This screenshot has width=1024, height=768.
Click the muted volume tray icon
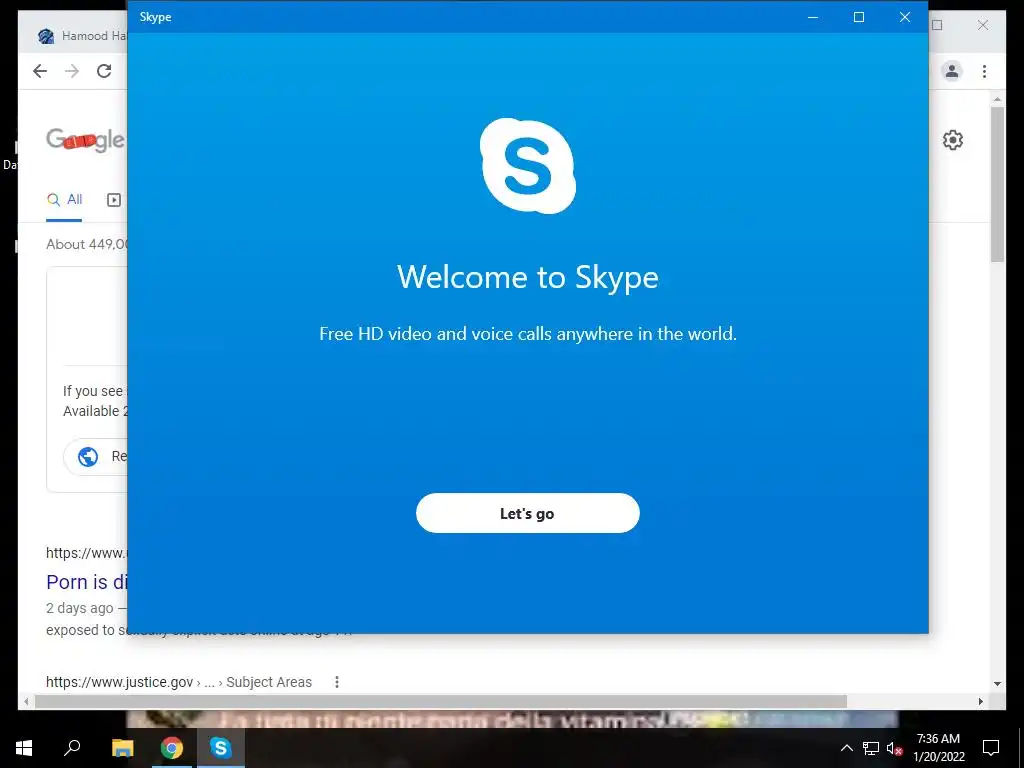point(894,748)
